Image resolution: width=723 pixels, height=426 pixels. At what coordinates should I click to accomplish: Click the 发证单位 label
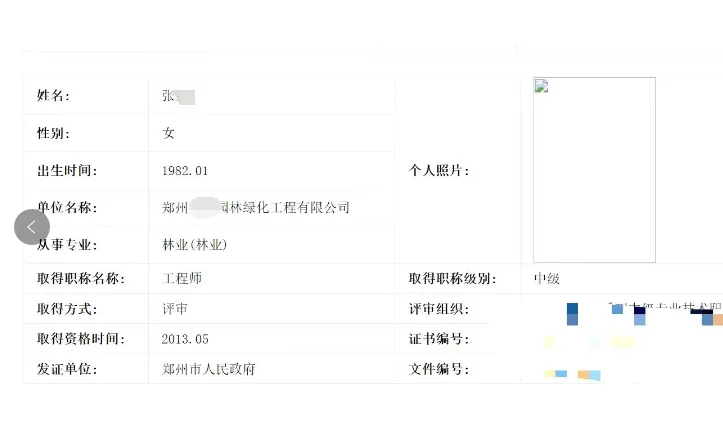(67, 369)
